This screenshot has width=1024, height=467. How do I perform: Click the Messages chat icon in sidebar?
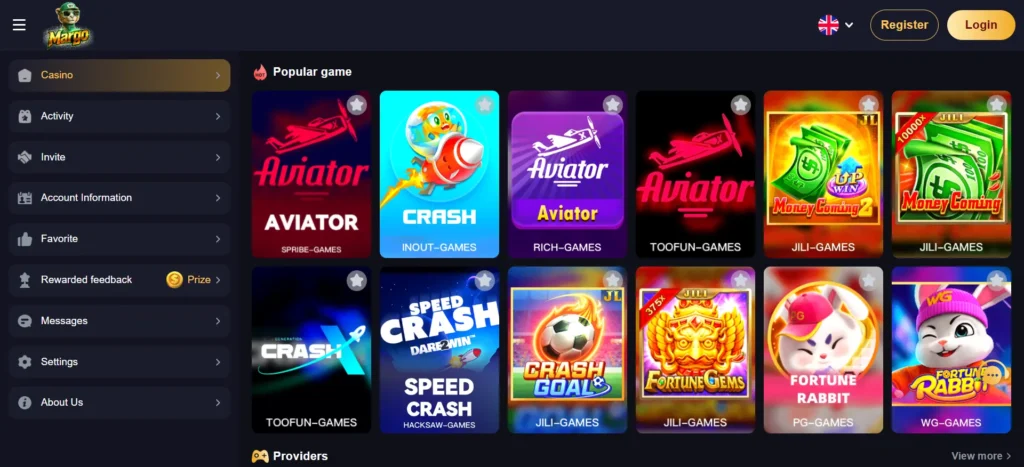tap(25, 321)
